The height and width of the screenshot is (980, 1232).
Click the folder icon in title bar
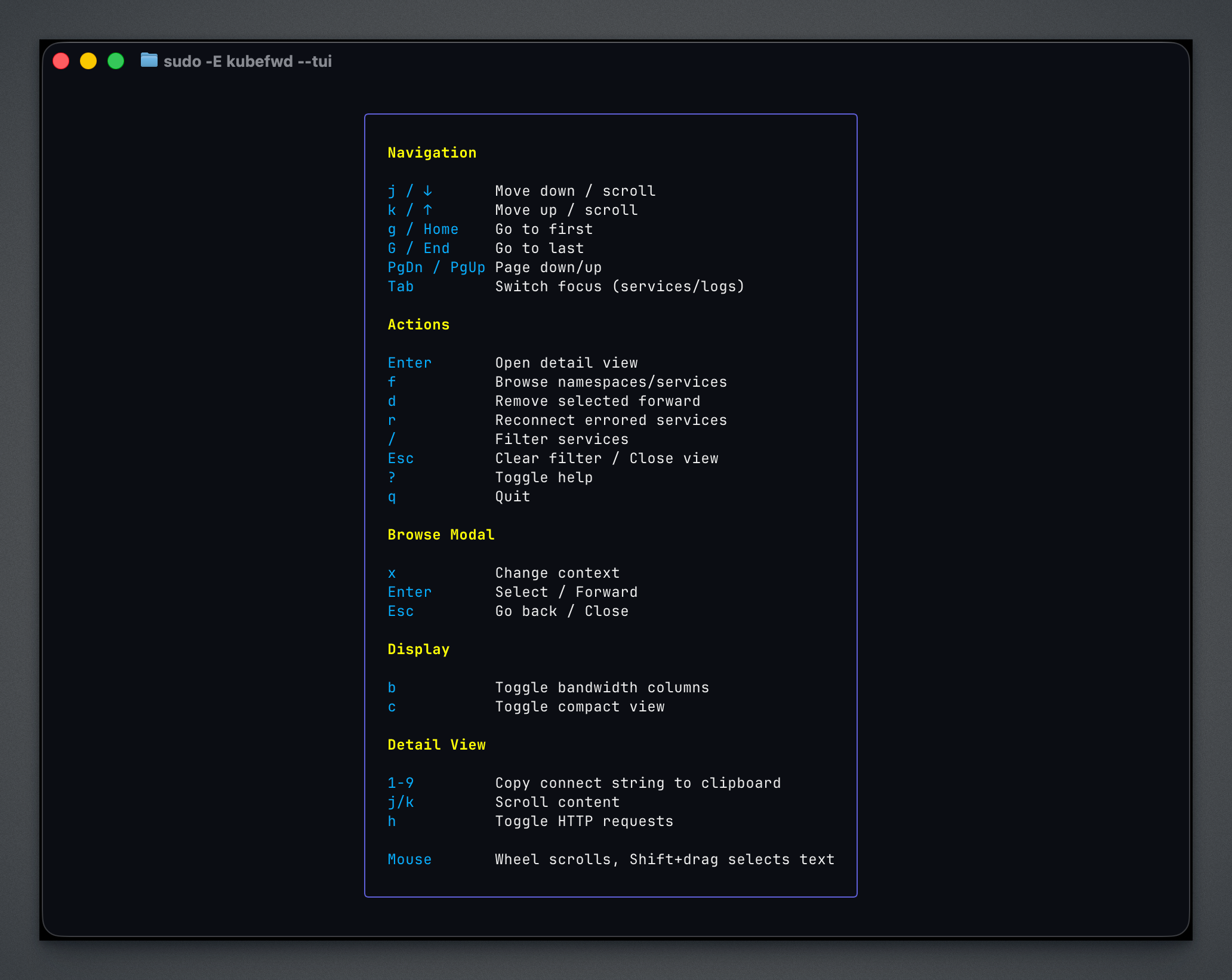(149, 60)
